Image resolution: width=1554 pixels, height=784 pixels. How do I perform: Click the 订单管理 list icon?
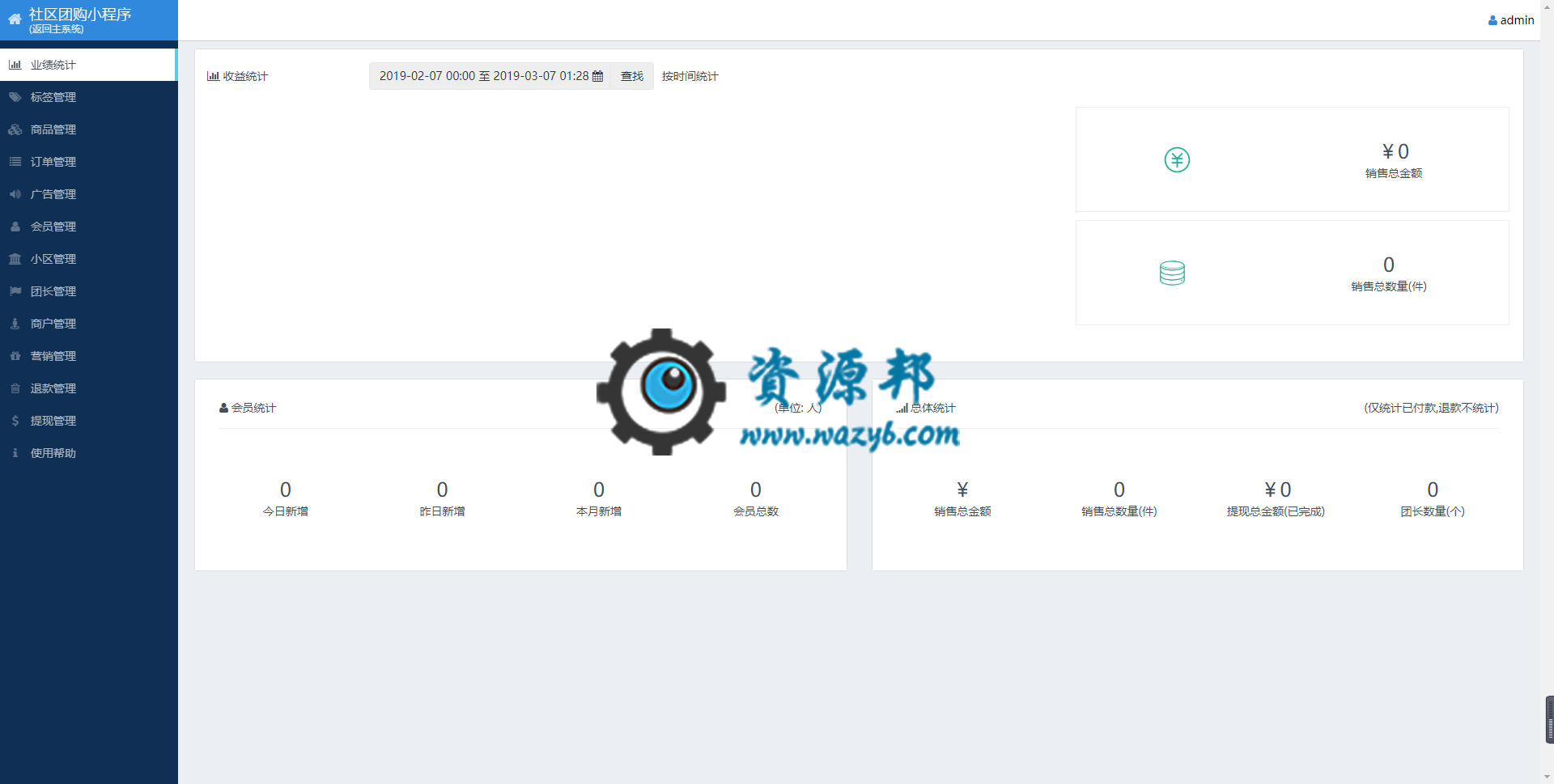pyautogui.click(x=15, y=162)
